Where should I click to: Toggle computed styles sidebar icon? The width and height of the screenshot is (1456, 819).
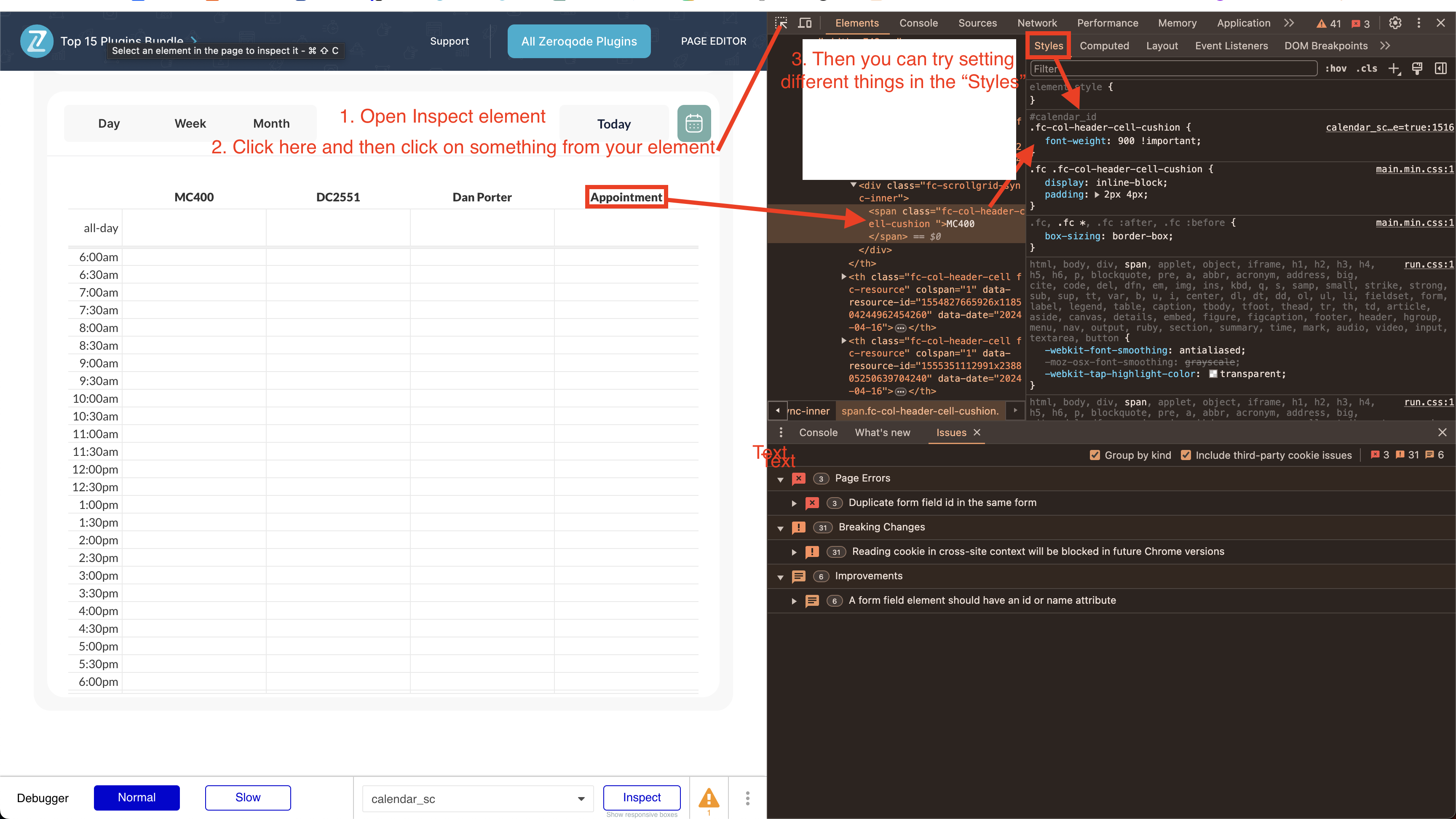coord(1441,69)
